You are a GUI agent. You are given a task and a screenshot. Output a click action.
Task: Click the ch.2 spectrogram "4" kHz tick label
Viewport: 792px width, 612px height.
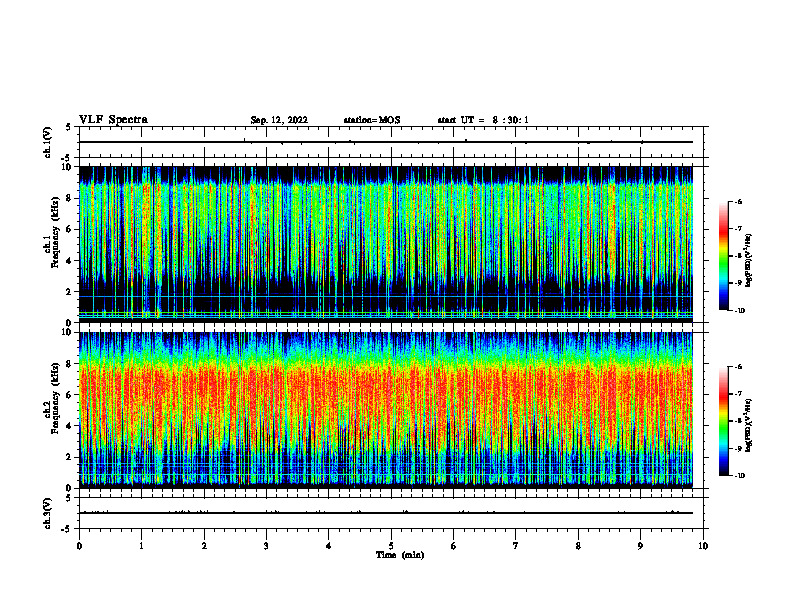click(70, 426)
